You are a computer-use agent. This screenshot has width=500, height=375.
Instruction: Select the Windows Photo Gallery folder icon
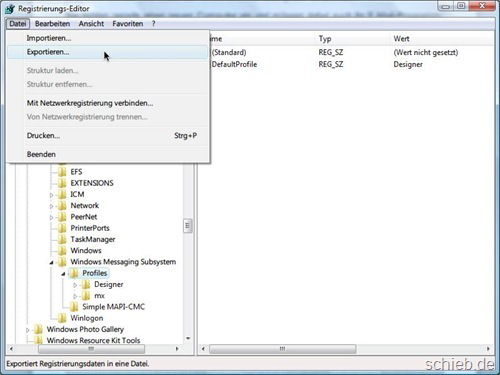(38, 329)
